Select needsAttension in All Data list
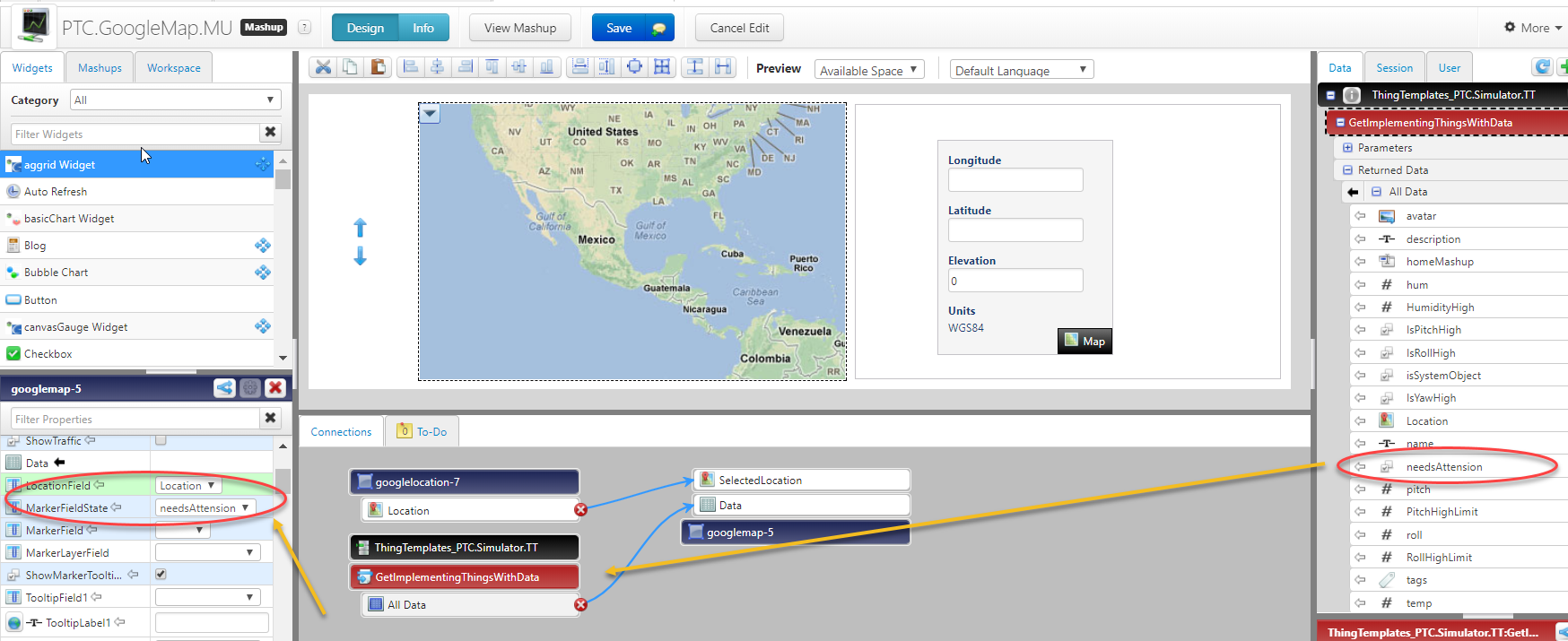This screenshot has width=1568, height=641. pyautogui.click(x=1458, y=466)
